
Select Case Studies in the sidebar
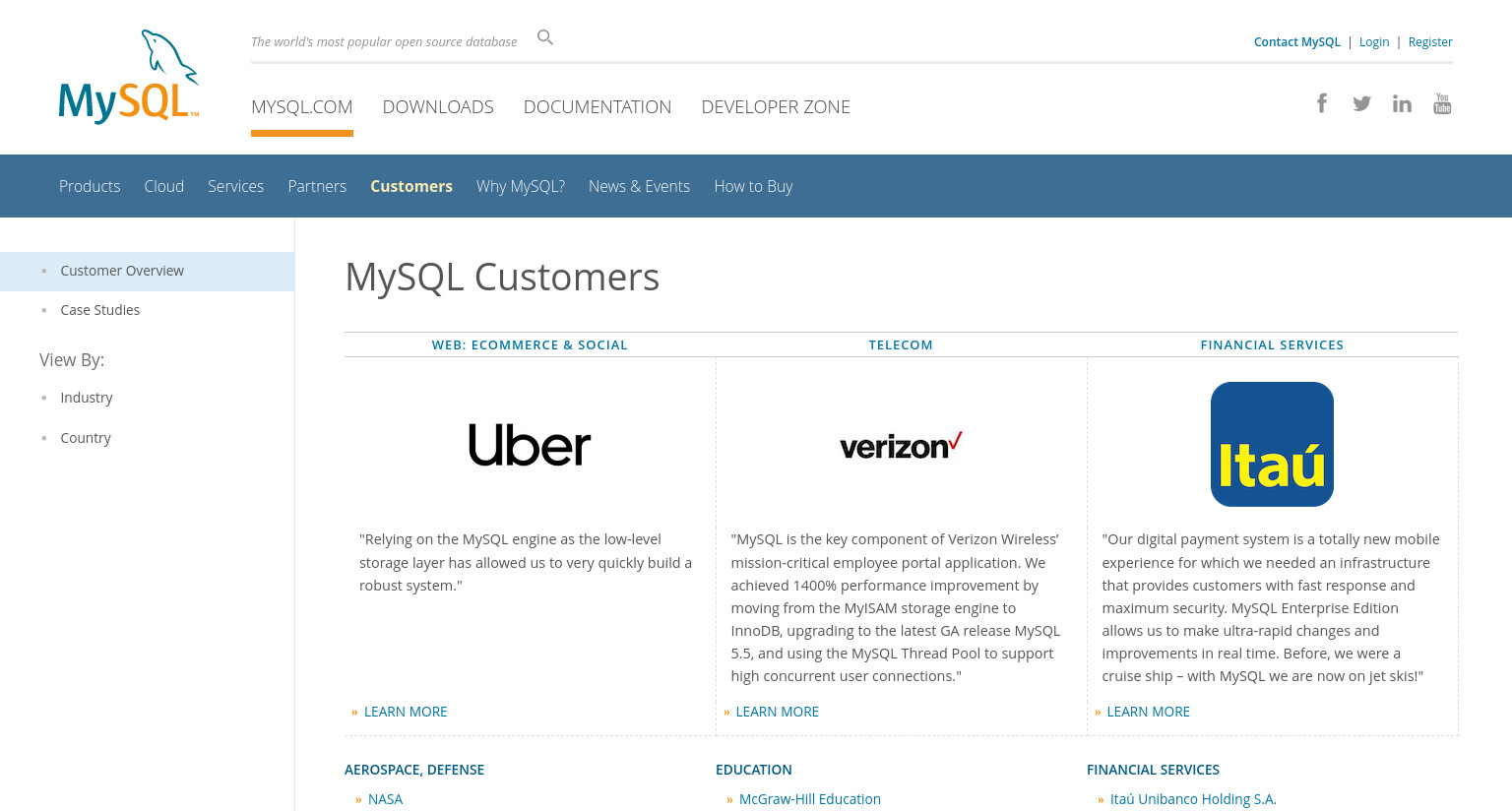click(100, 310)
